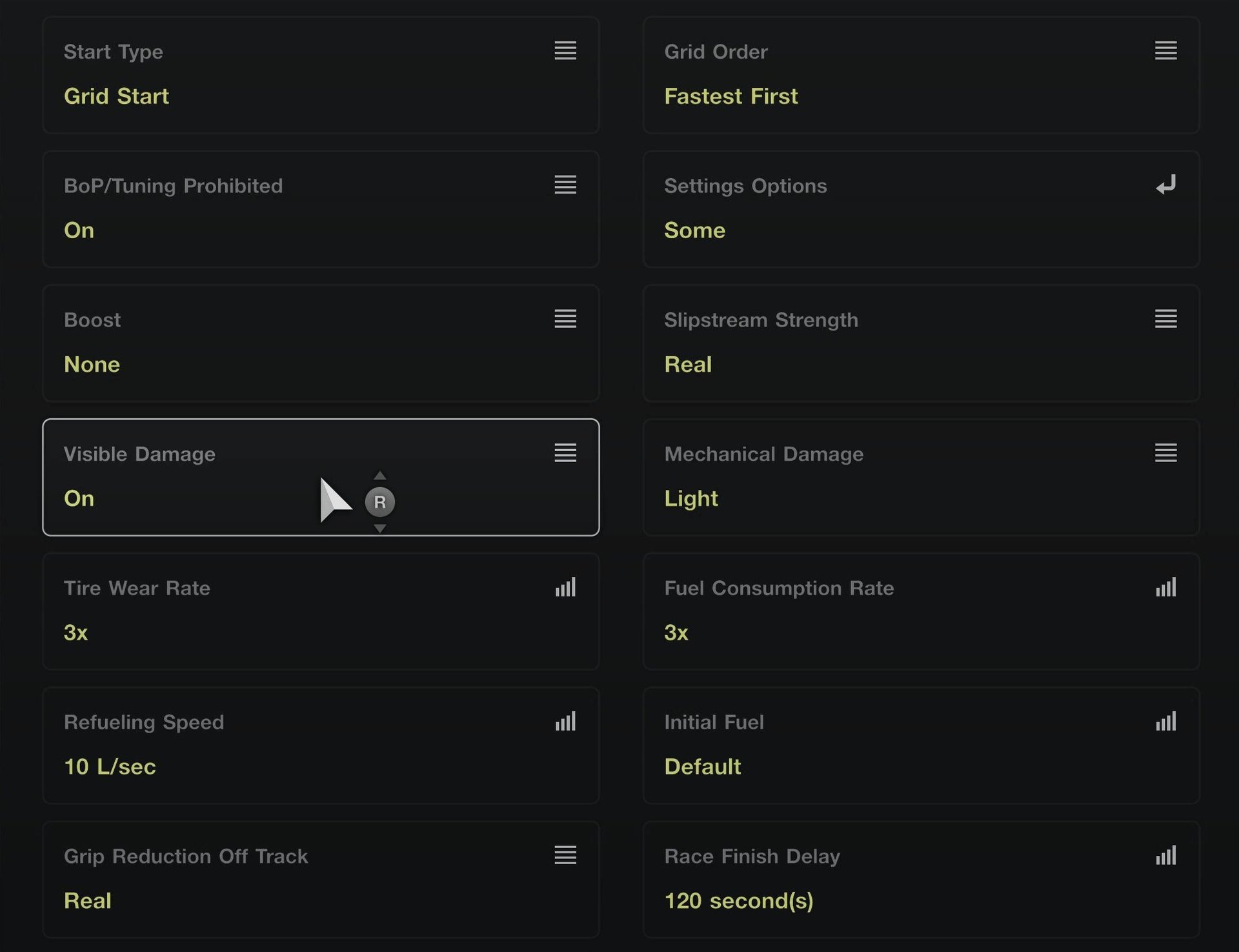Expand the Grip Reduction Off Track options
This screenshot has width=1239, height=952.
point(565,855)
